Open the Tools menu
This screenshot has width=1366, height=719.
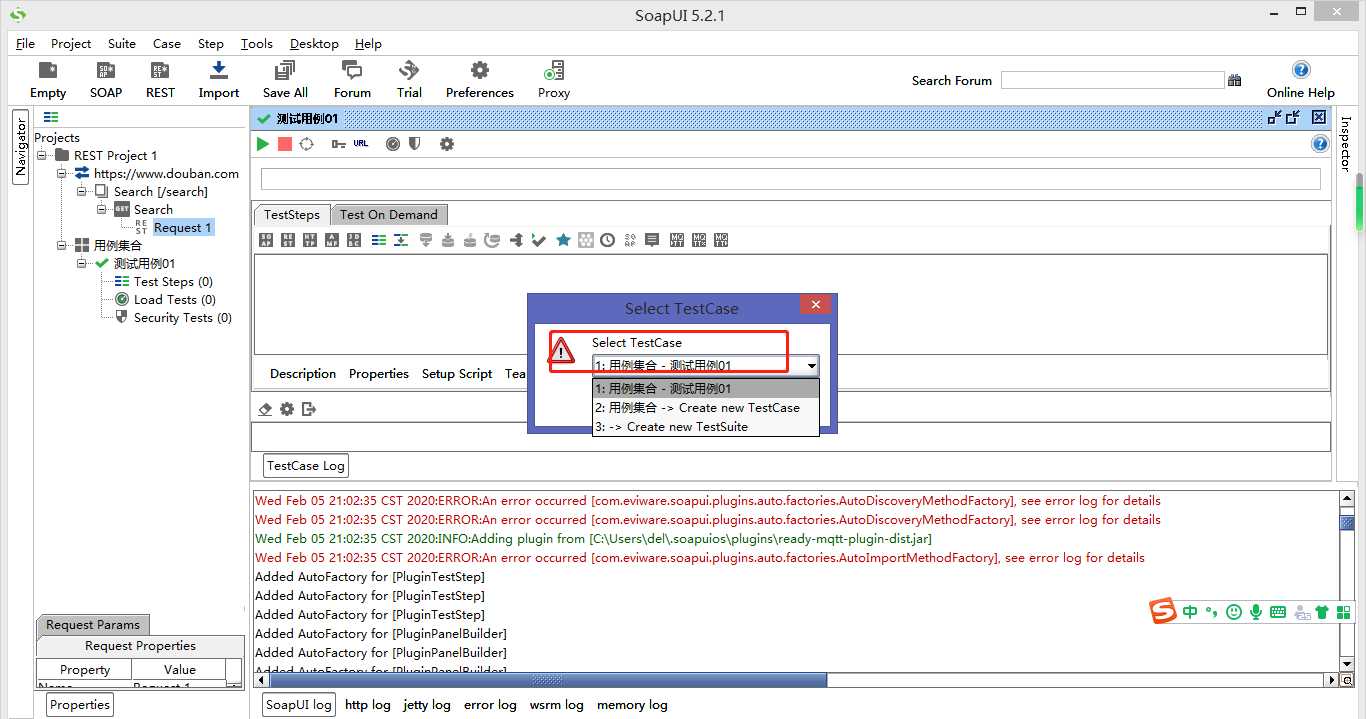pos(256,44)
